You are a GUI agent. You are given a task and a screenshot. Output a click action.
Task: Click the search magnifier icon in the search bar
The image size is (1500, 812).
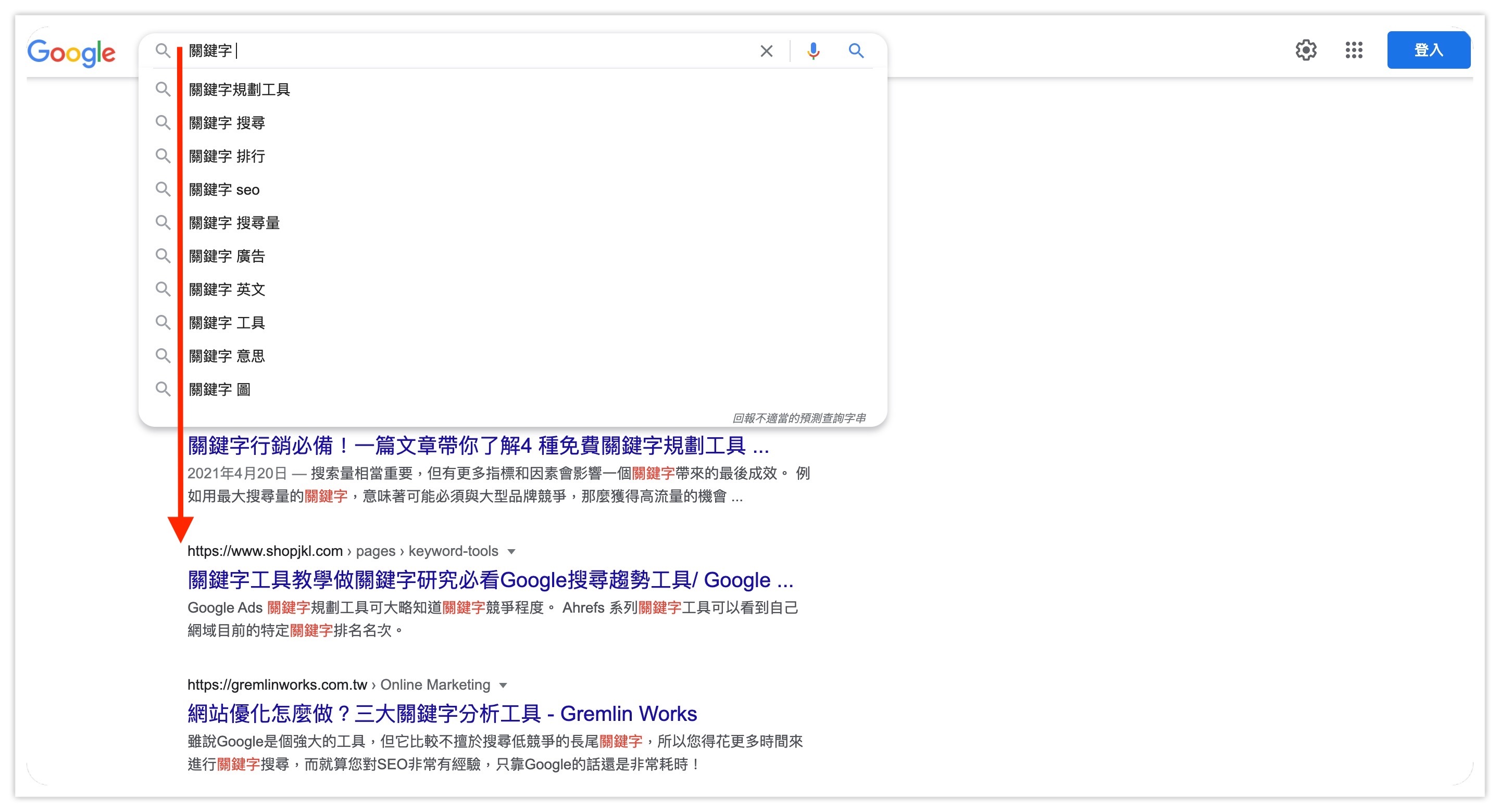click(856, 51)
